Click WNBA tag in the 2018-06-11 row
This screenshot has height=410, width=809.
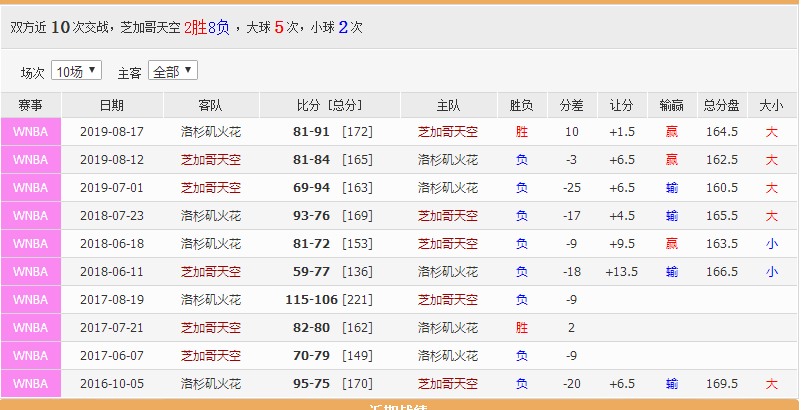click(x=31, y=271)
